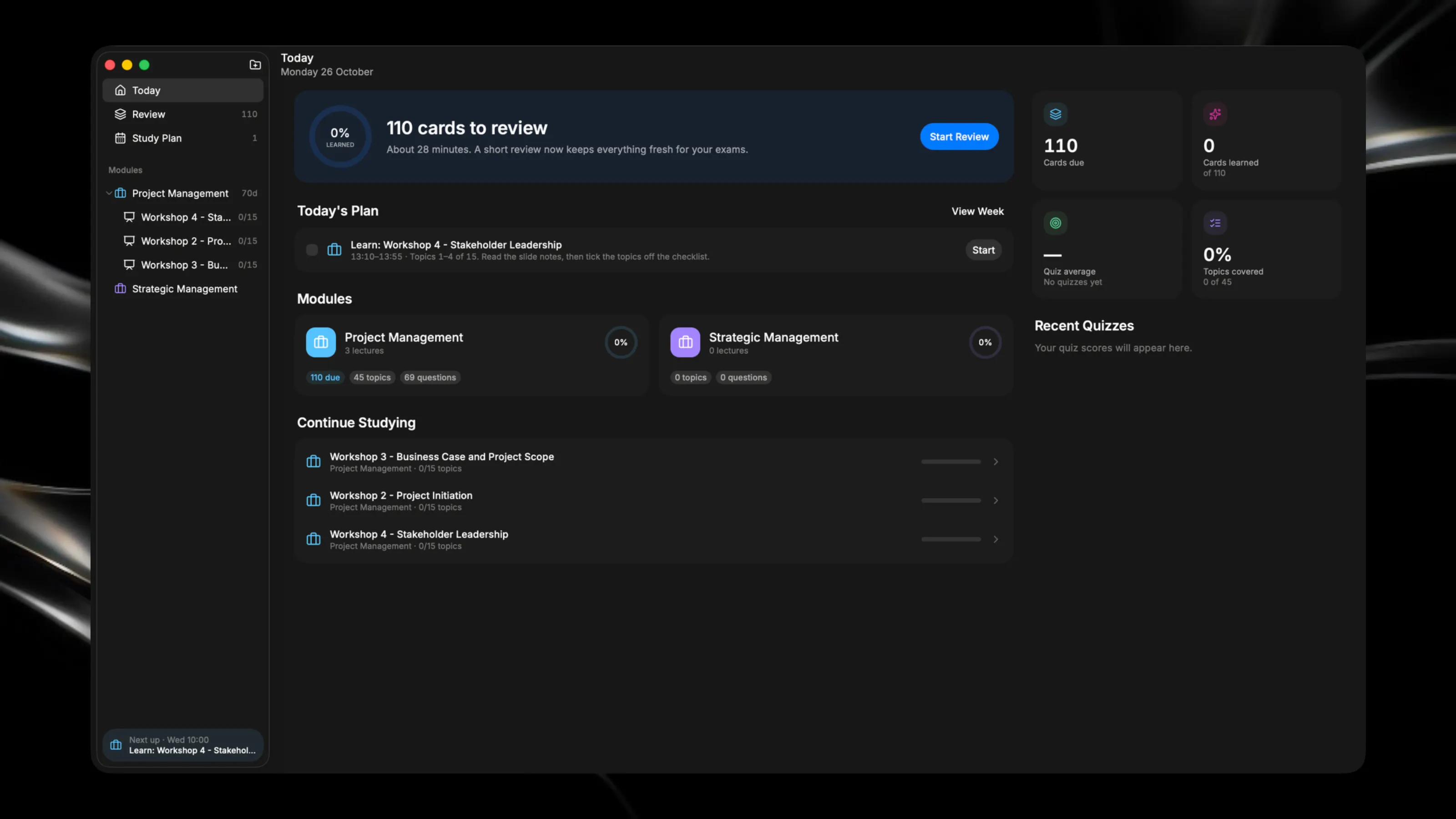Click the purple briefcase icon for Strategic Management in sidebar
Viewport: 1456px width, 819px height.
(x=120, y=289)
